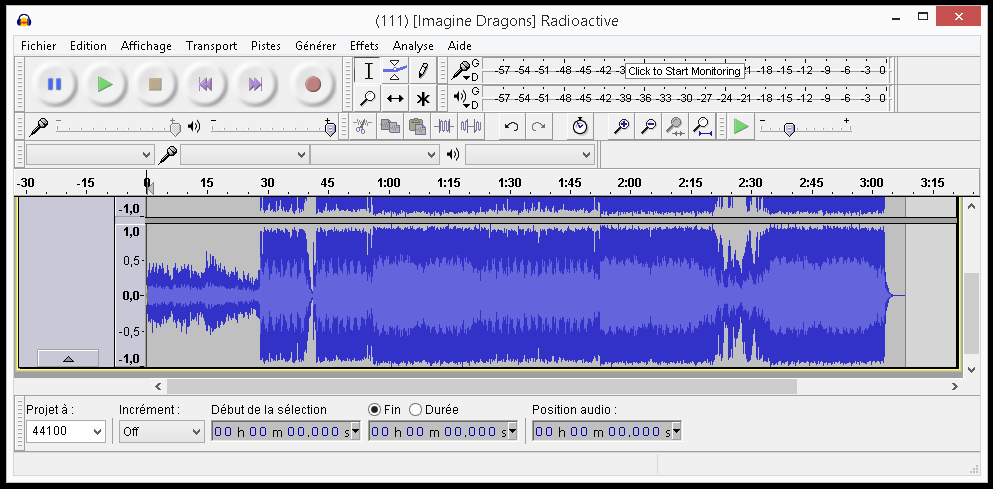Viewport: 993px width, 489px height.
Task: Click the Click to Start Monitoring meter
Action: pyautogui.click(x=684, y=71)
